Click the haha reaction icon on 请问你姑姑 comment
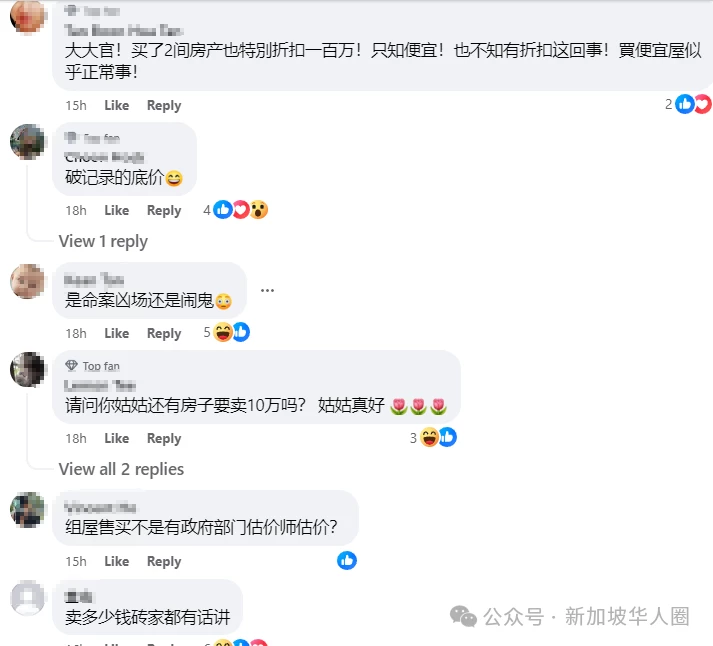Screen dimensions: 713x646 429,437
